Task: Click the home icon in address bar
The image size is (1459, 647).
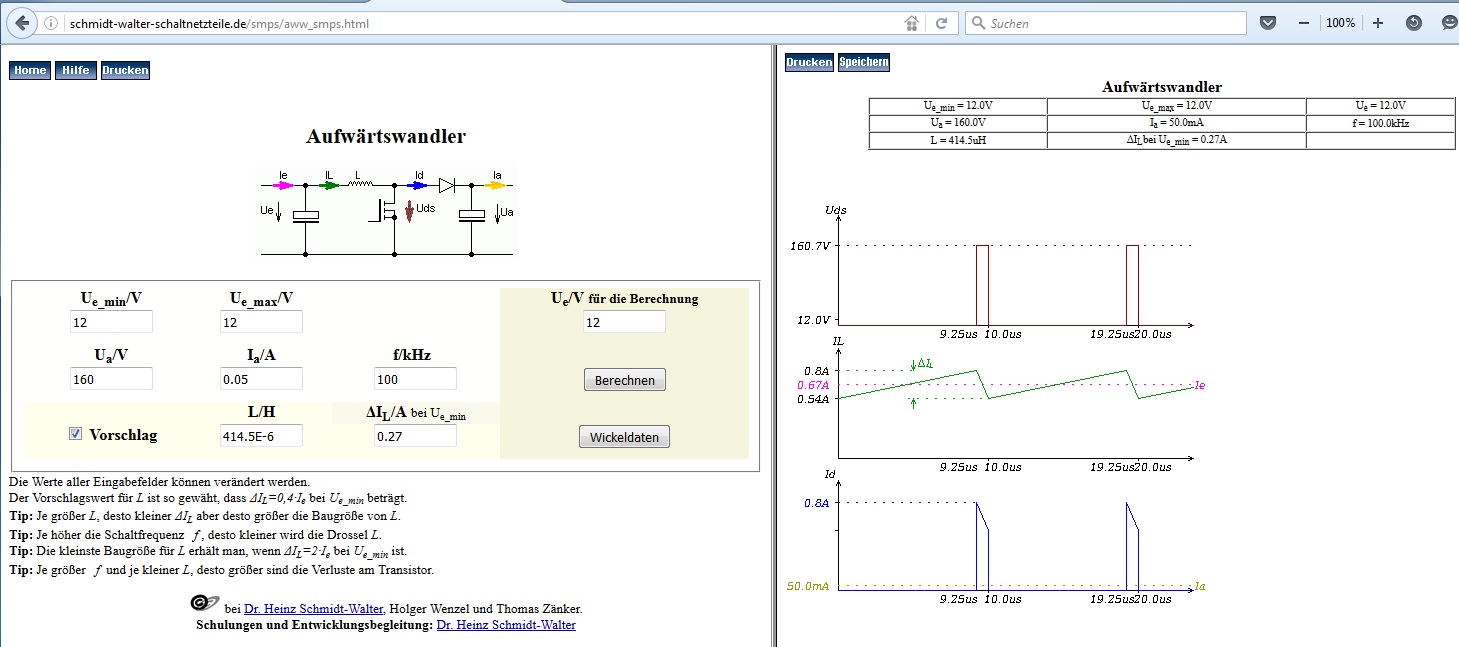Action: coord(911,23)
